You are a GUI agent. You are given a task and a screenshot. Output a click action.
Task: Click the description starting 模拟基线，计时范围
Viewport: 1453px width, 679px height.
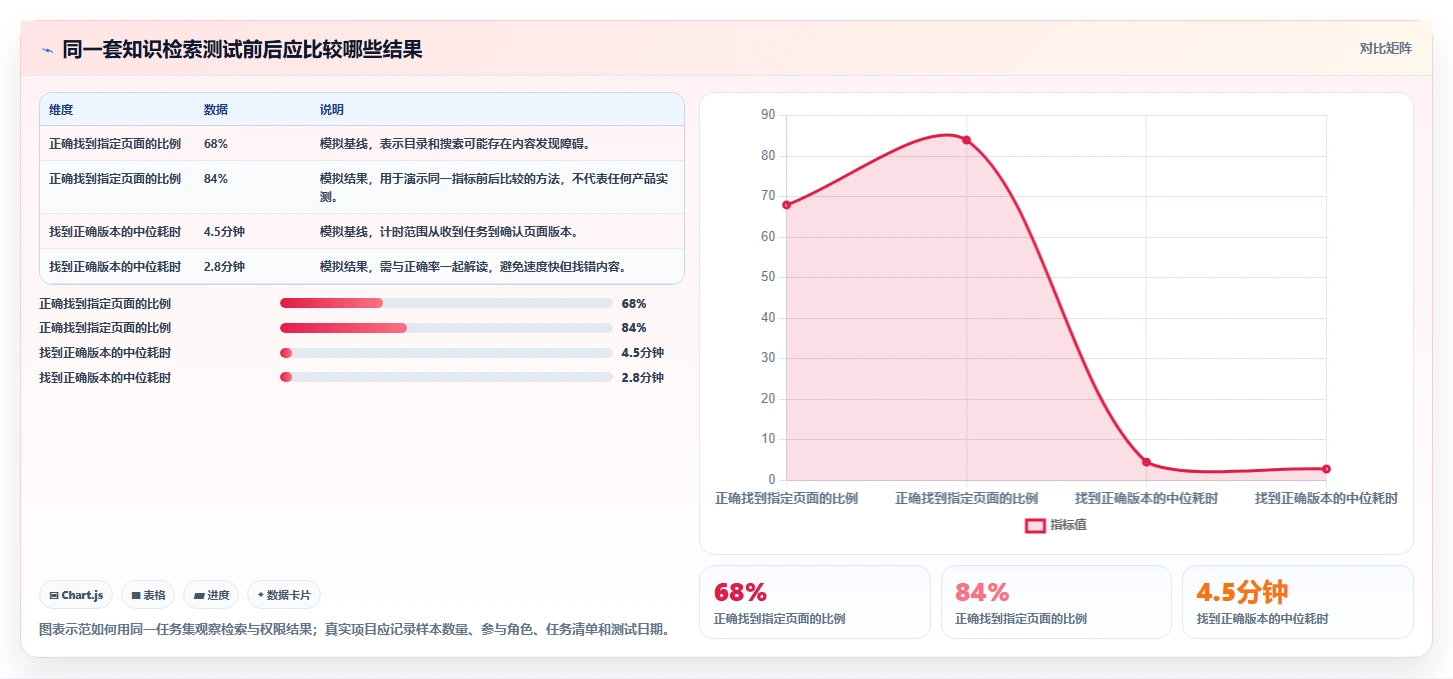tap(450, 232)
